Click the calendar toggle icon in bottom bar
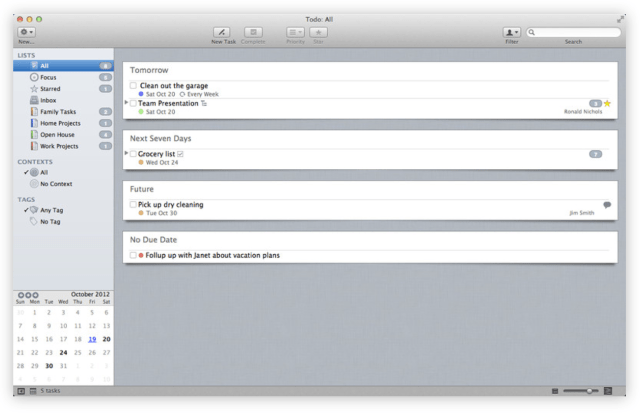The width and height of the screenshot is (640, 413). pyautogui.click(x=33, y=390)
